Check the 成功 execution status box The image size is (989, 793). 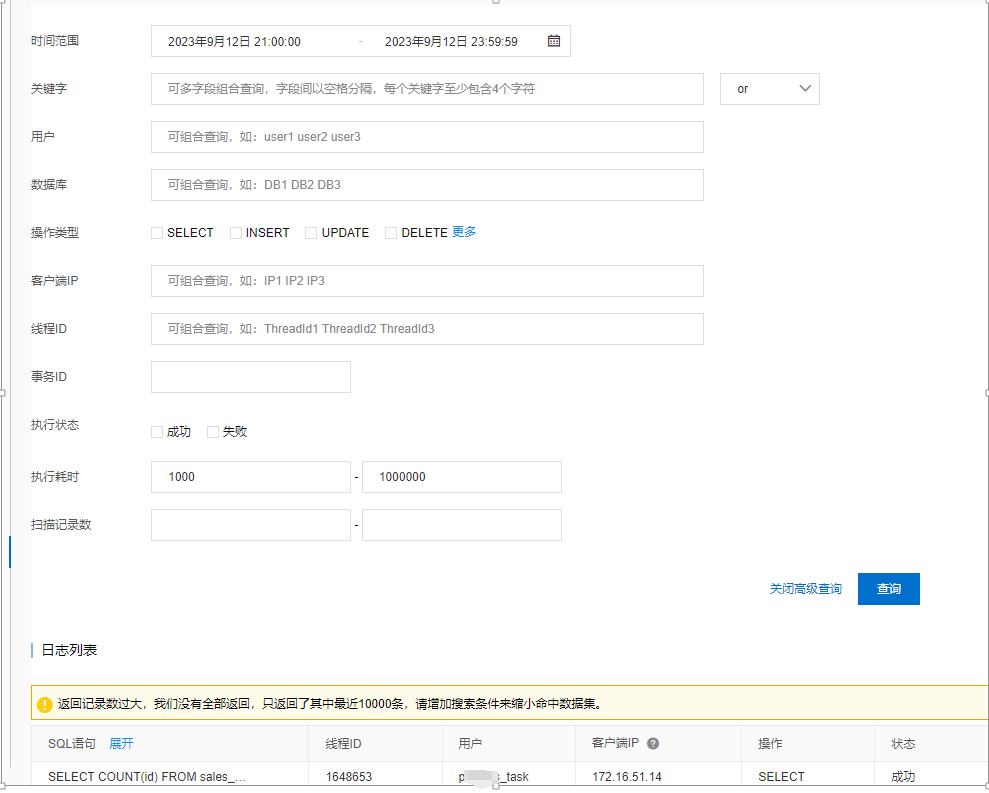coord(157,432)
